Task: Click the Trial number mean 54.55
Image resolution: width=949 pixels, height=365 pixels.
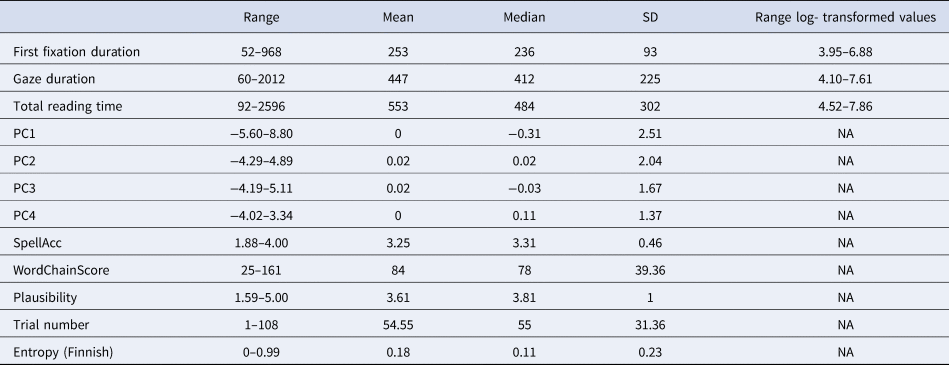Action: (x=398, y=324)
